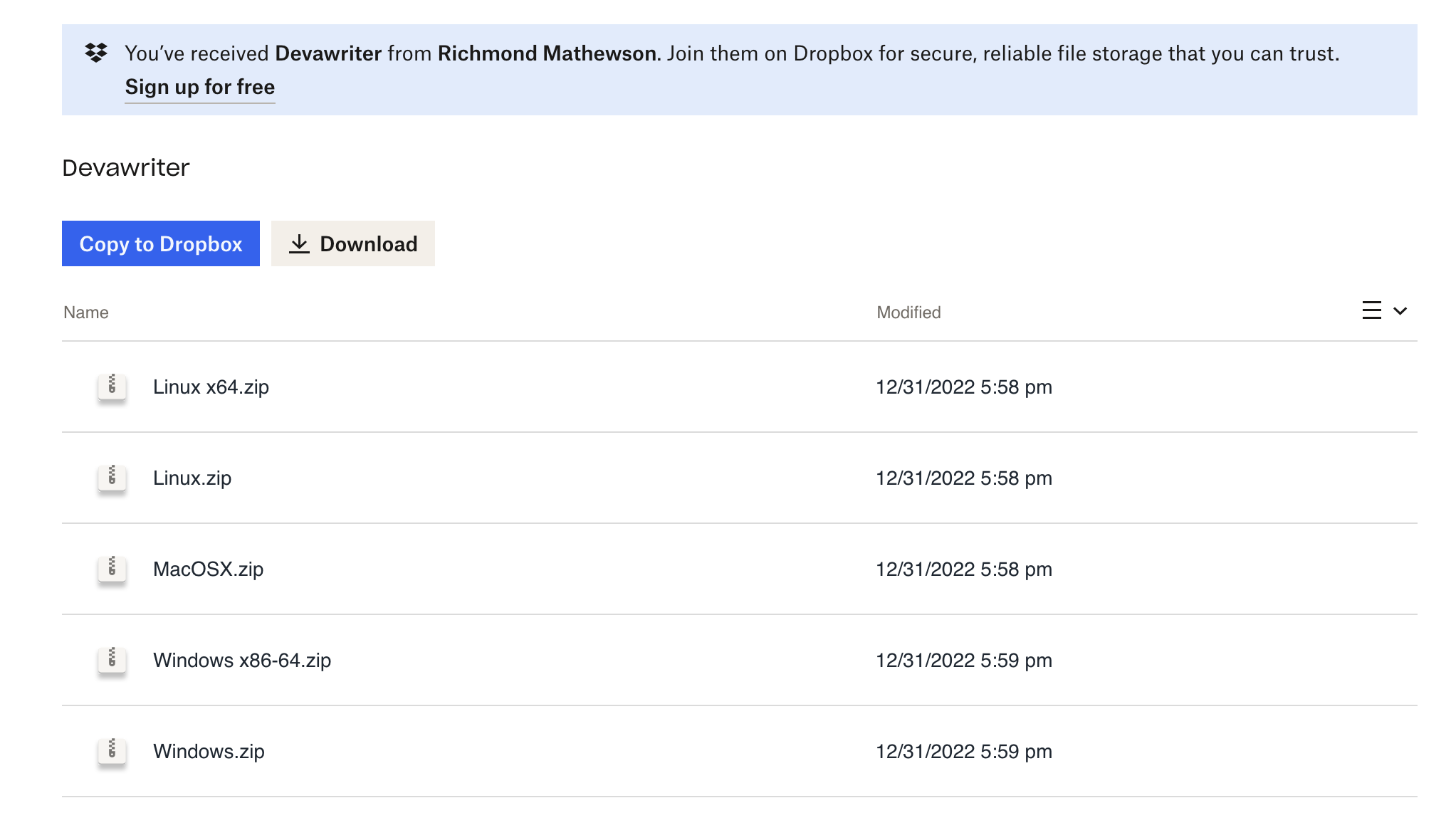The image size is (1451, 840).
Task: Open the Windows.zip file
Action: tap(209, 752)
